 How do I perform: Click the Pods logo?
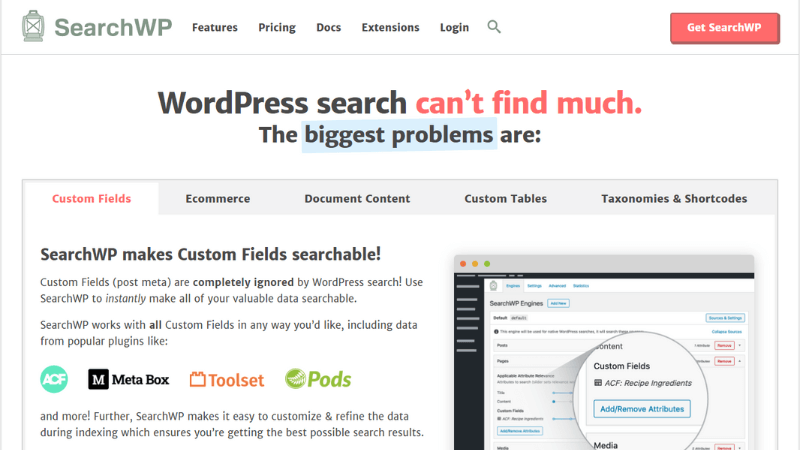pos(318,379)
